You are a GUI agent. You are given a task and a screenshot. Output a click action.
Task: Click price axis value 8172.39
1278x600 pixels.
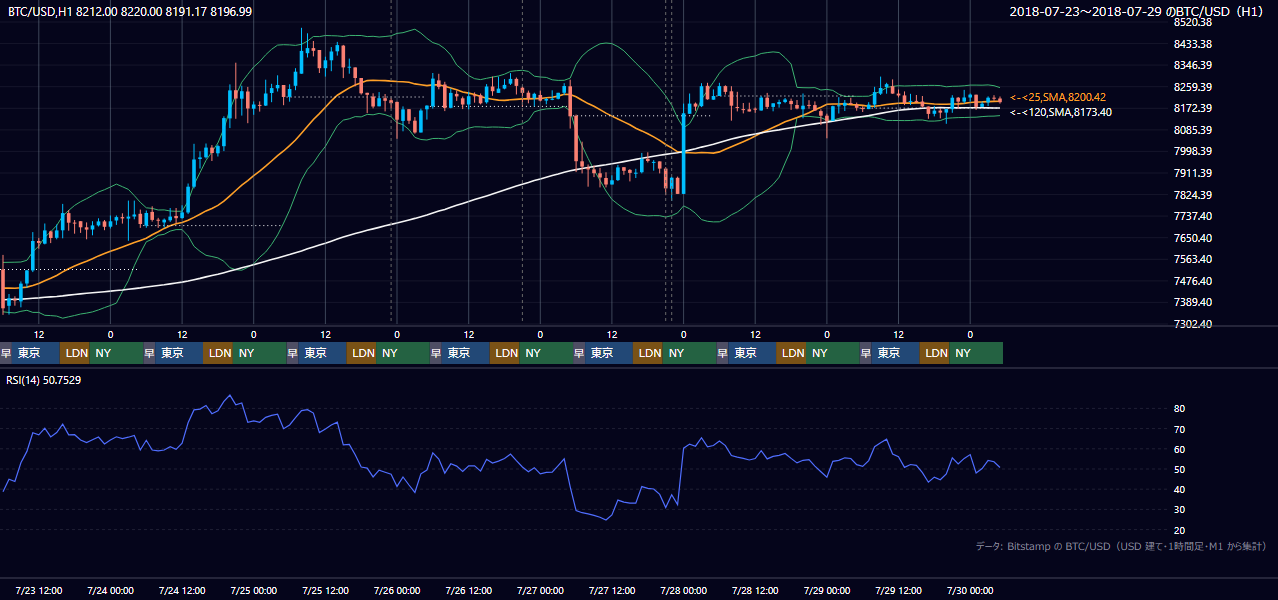1193,108
